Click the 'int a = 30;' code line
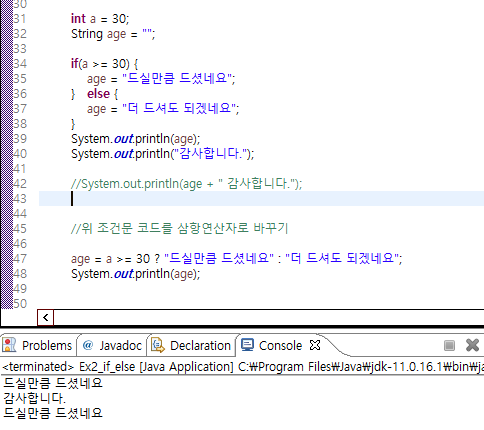The height and width of the screenshot is (430, 484). click(100, 19)
